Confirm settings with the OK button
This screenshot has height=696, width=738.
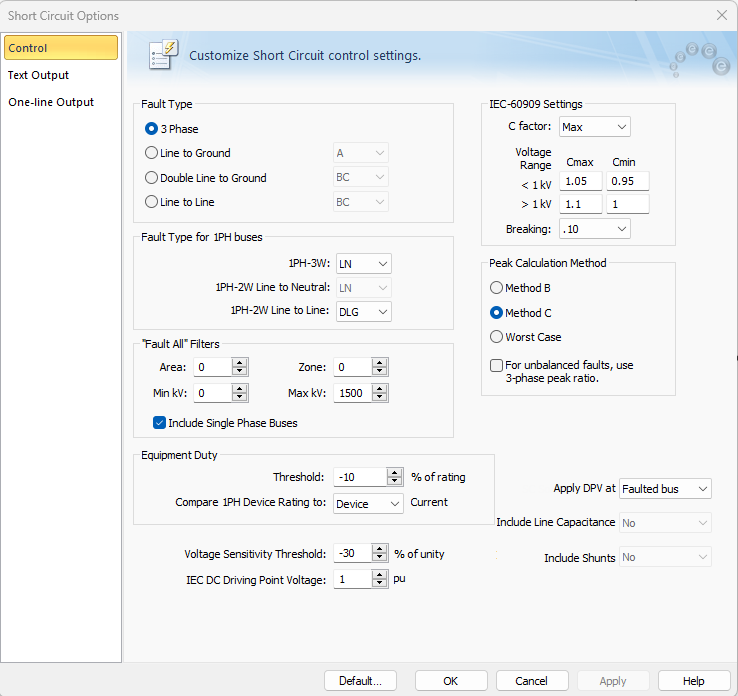[451, 680]
